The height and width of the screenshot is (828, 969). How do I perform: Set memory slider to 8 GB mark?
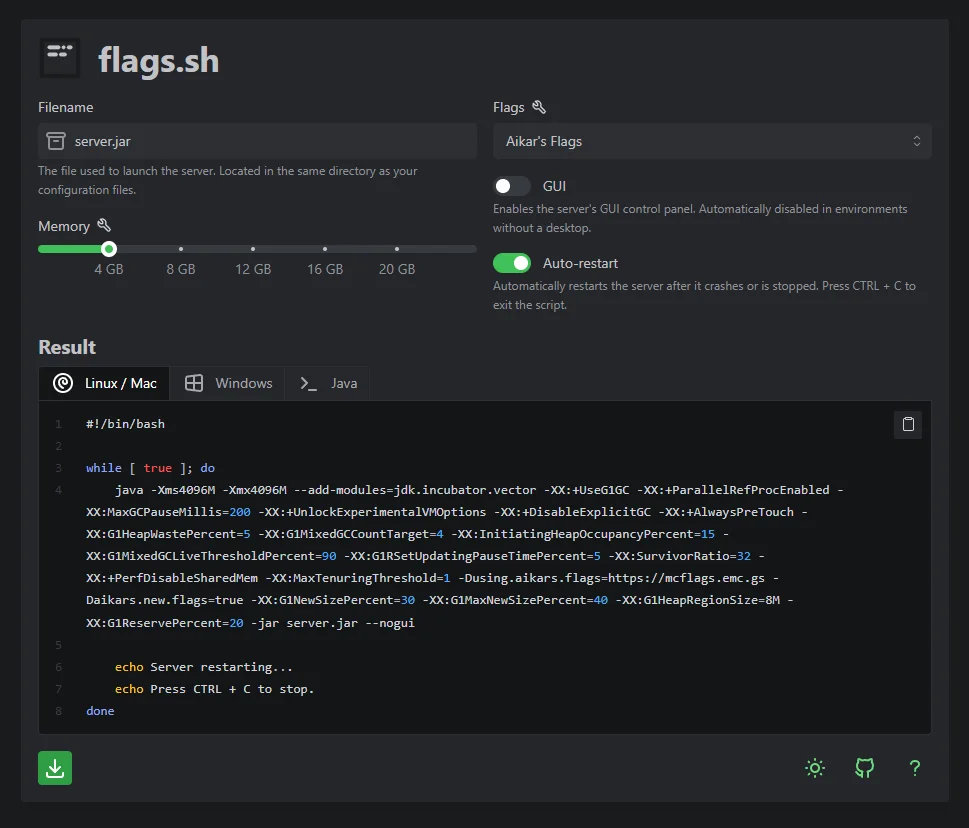181,249
